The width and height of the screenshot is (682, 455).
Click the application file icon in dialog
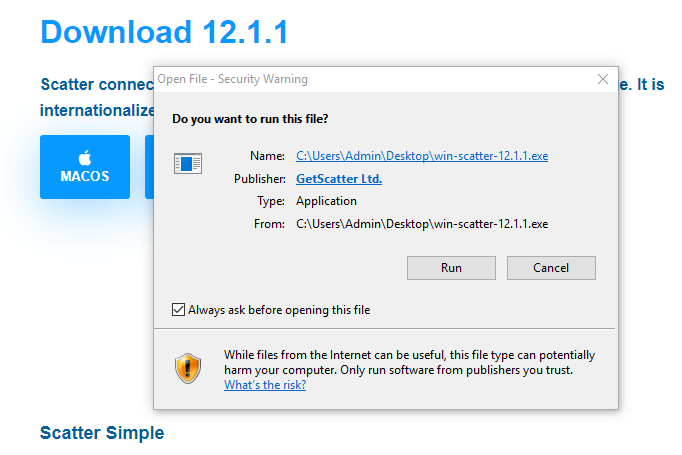click(x=188, y=164)
